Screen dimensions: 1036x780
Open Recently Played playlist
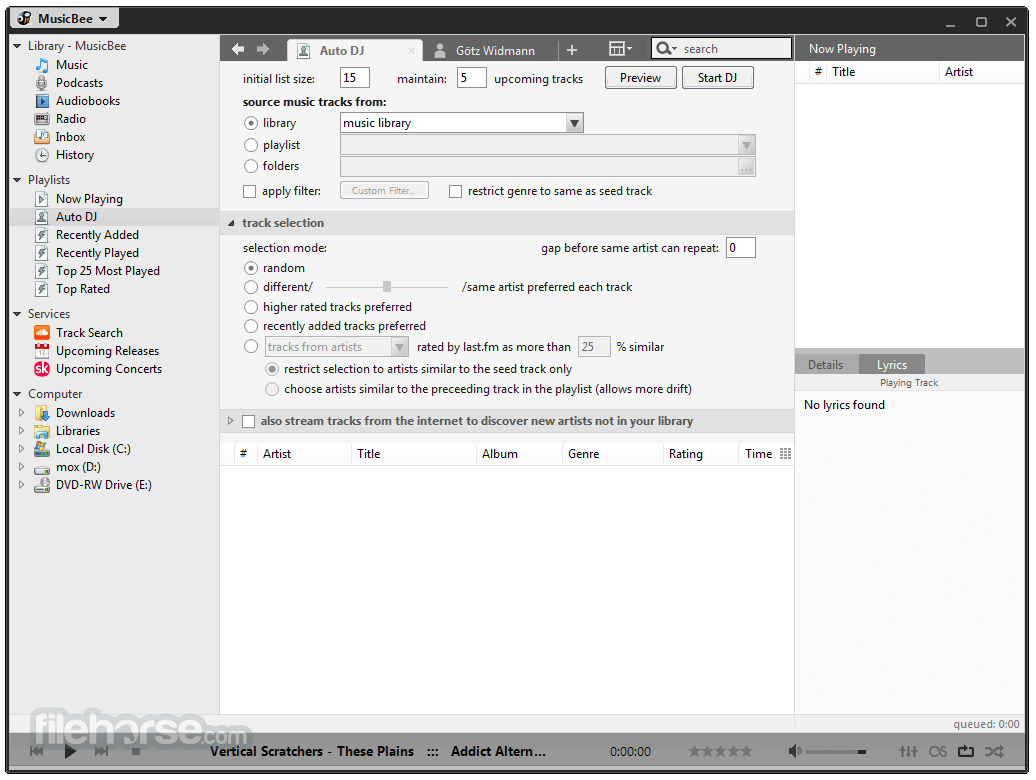[97, 253]
